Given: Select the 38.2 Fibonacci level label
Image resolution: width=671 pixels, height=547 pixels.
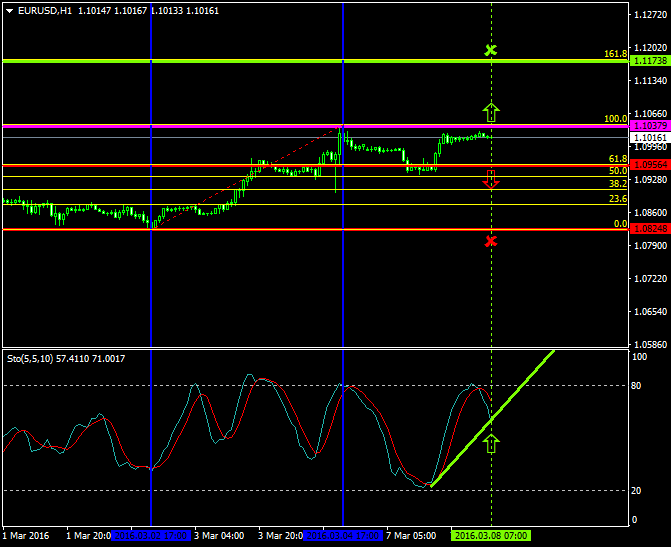Looking at the screenshot, I should (x=617, y=184).
